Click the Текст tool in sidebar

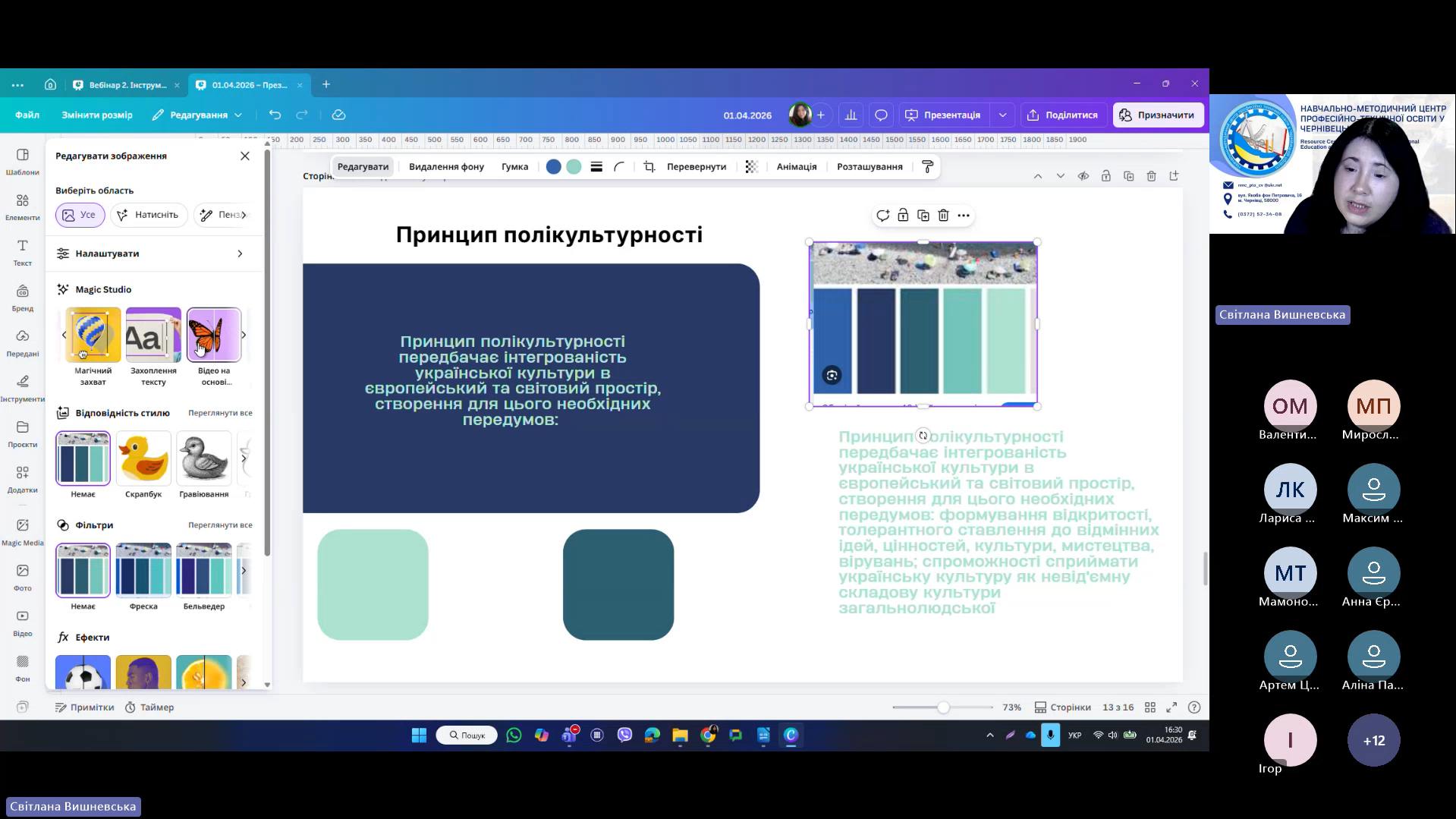click(x=22, y=251)
